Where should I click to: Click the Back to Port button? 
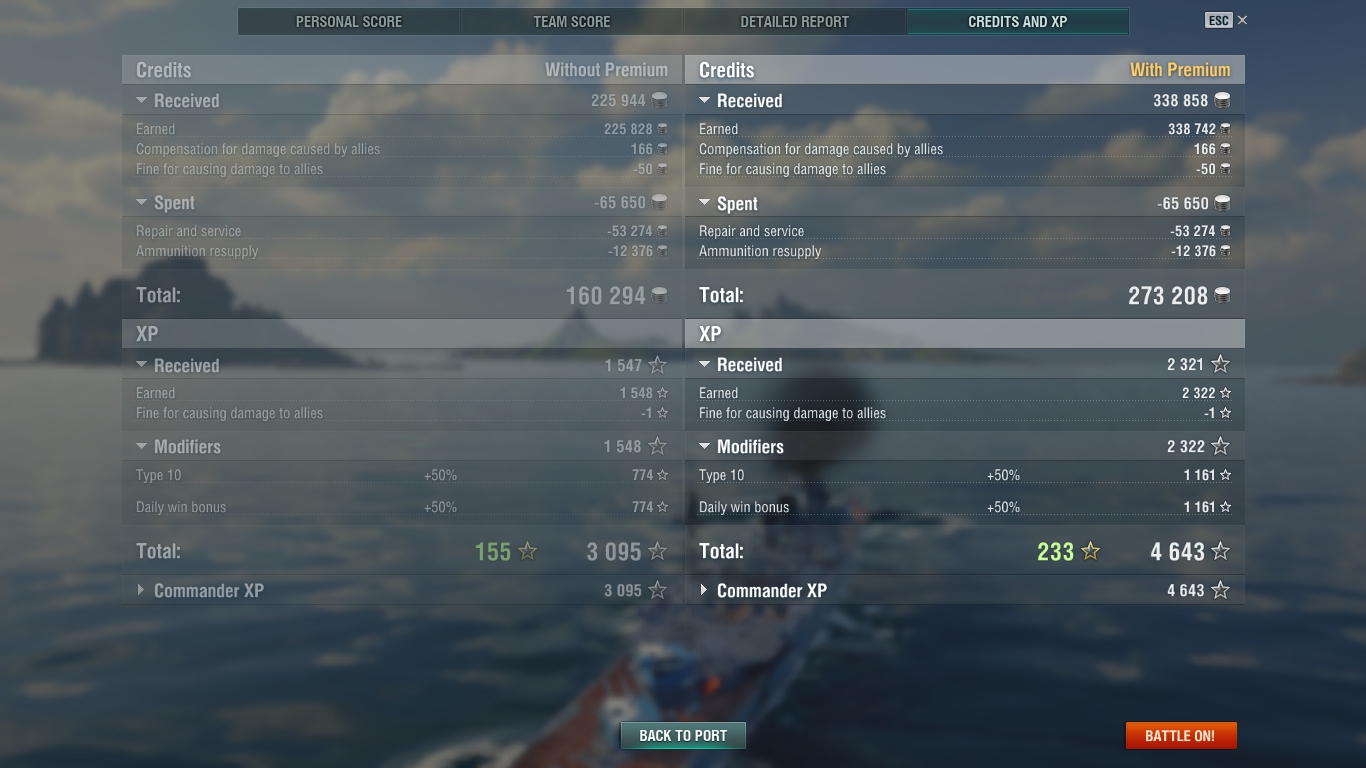point(683,735)
